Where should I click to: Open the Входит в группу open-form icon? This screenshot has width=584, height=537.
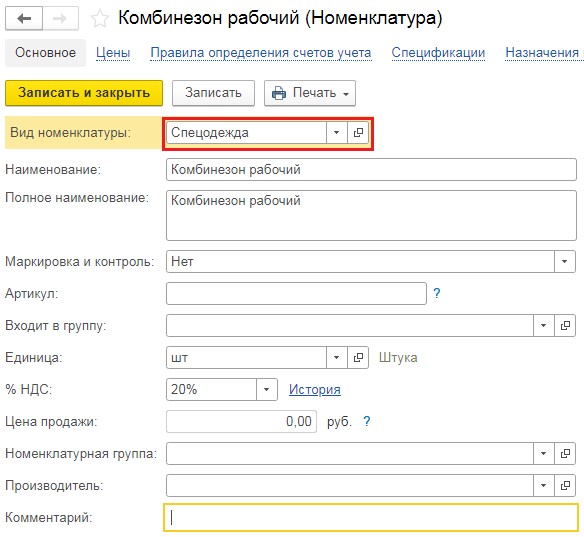pos(565,325)
